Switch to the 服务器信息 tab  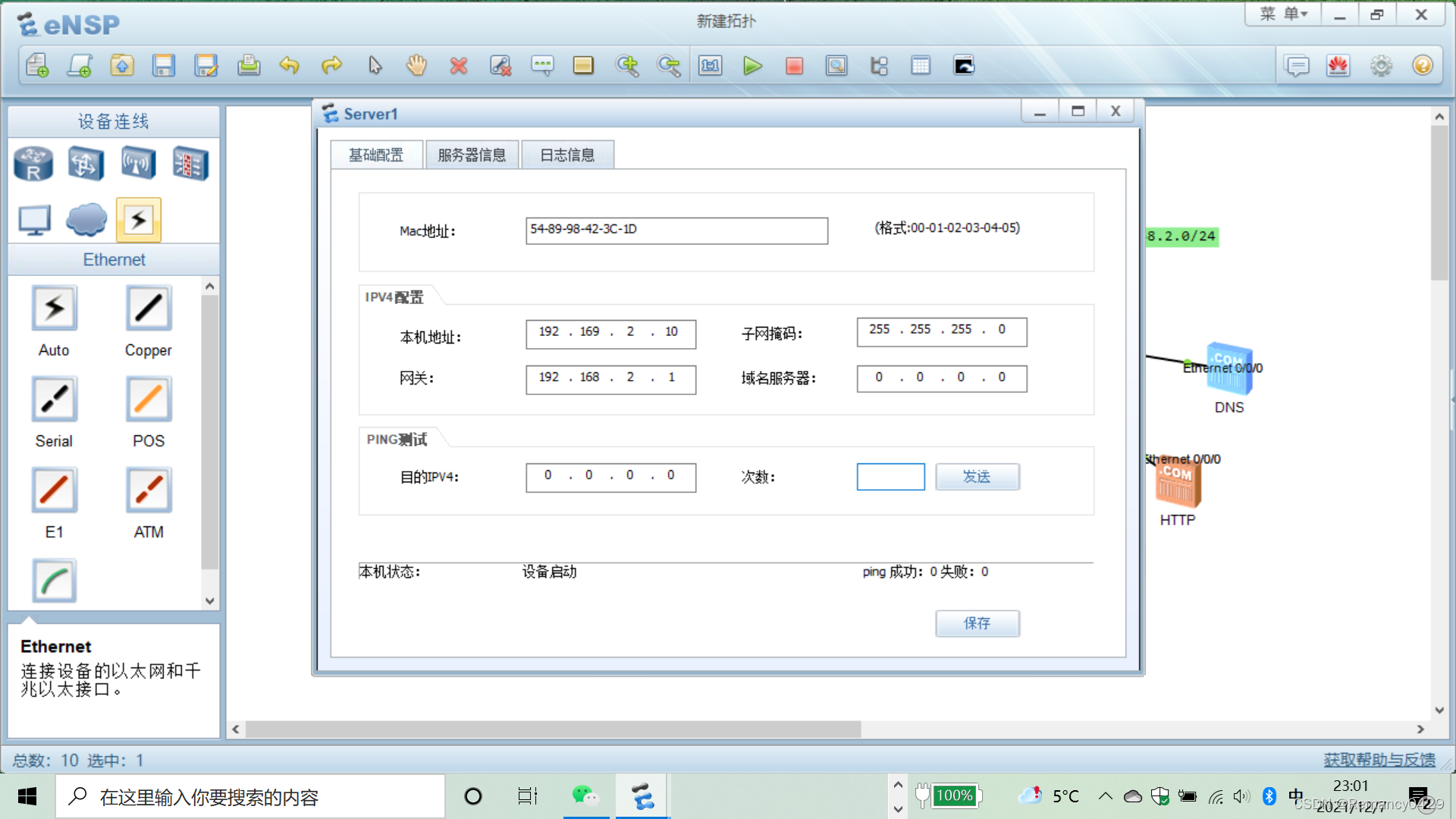click(x=472, y=155)
